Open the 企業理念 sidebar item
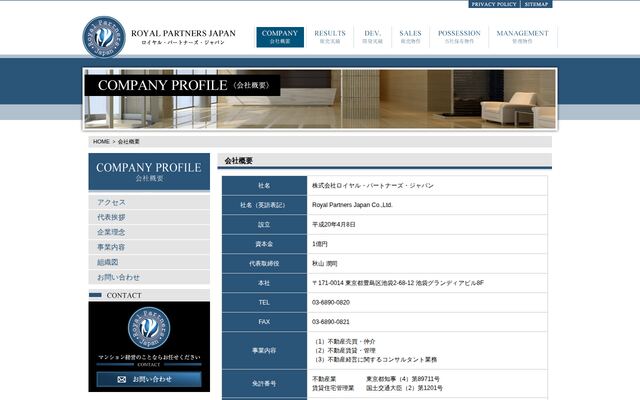This screenshot has width=640, height=400. [x=149, y=232]
